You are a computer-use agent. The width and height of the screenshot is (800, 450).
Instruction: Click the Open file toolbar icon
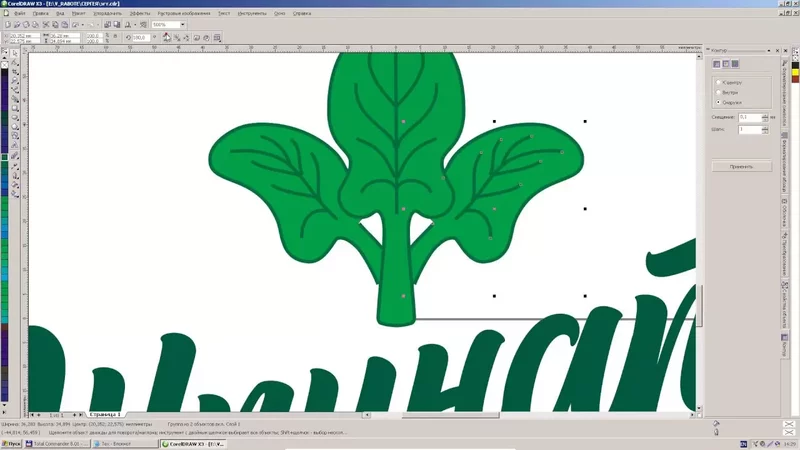point(17,24)
